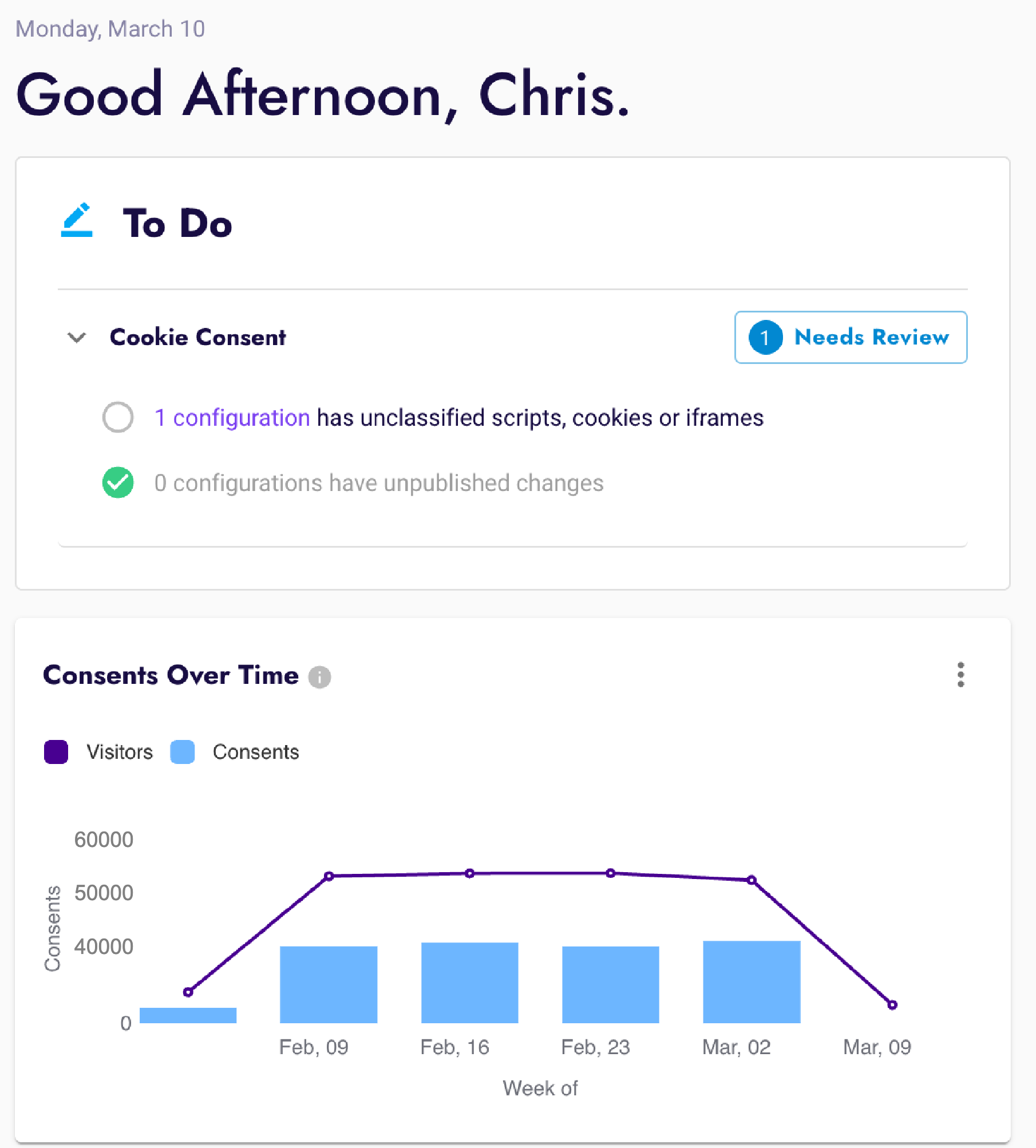Click the Visitors data point for Mar, 09
Viewport: 1036px width, 1148px height.
coord(892,1004)
